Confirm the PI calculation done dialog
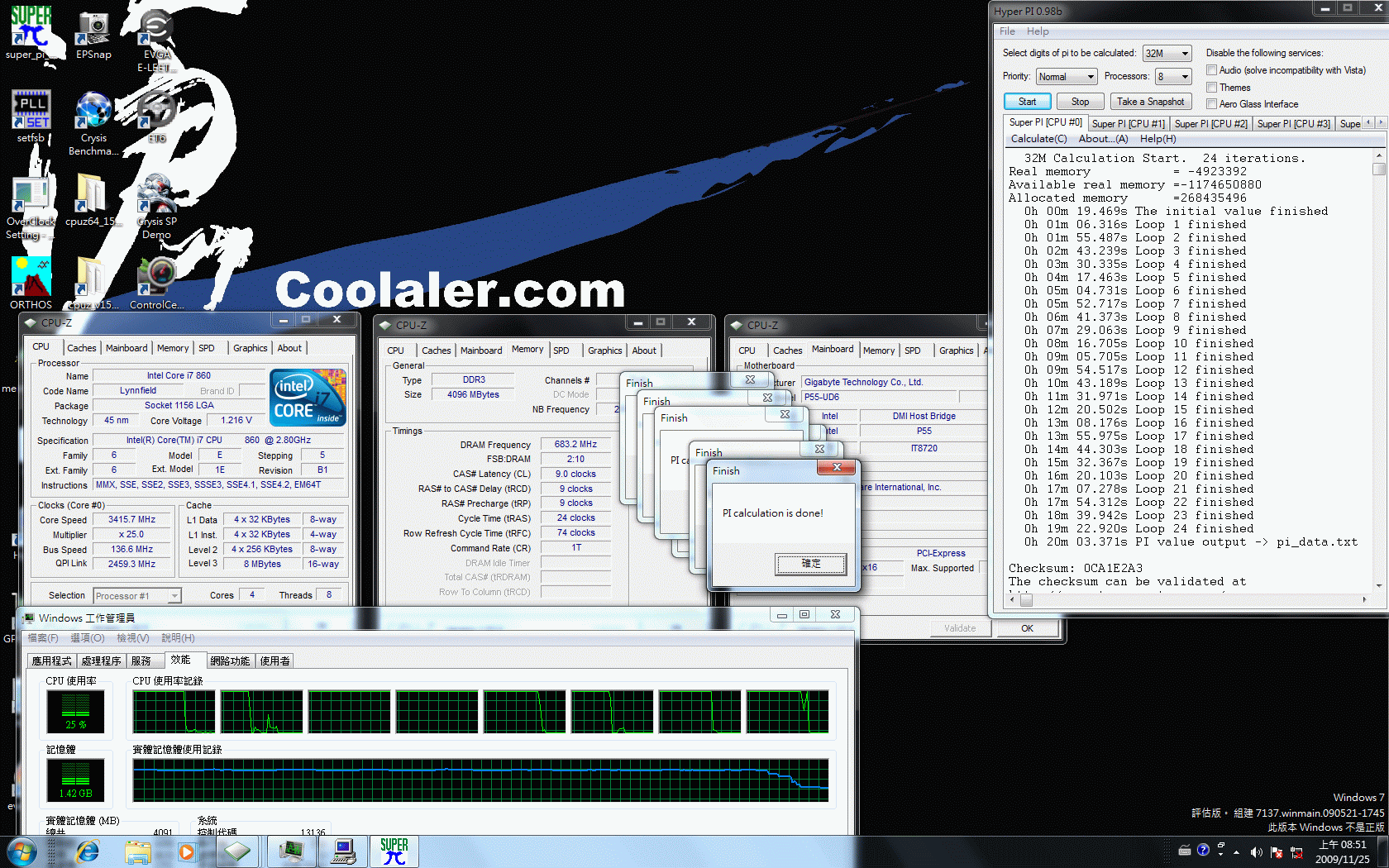Image resolution: width=1389 pixels, height=868 pixels. pos(810,564)
